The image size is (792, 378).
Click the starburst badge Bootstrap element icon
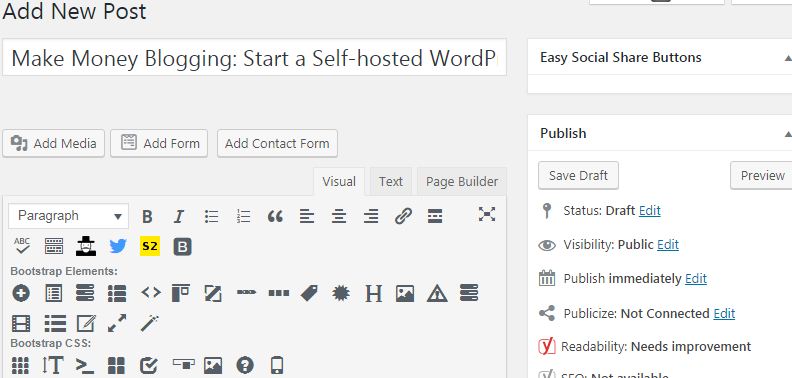click(341, 293)
